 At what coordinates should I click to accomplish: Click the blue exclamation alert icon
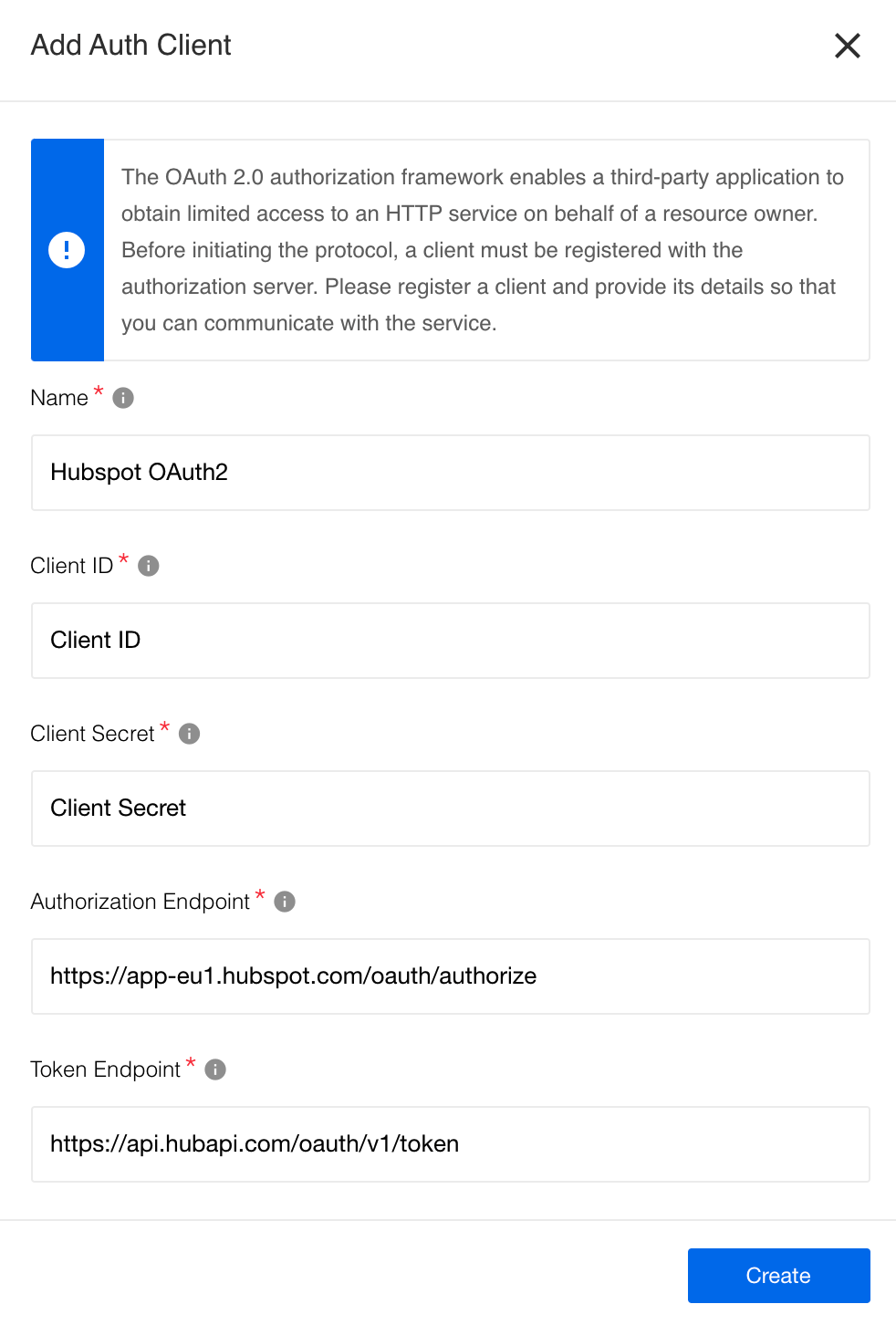(67, 250)
